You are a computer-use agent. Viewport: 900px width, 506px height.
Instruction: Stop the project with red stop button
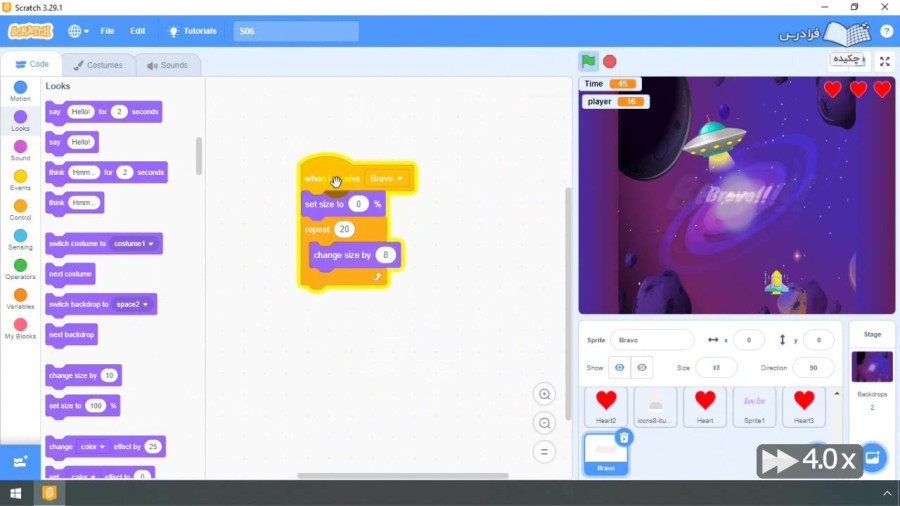[x=610, y=61]
